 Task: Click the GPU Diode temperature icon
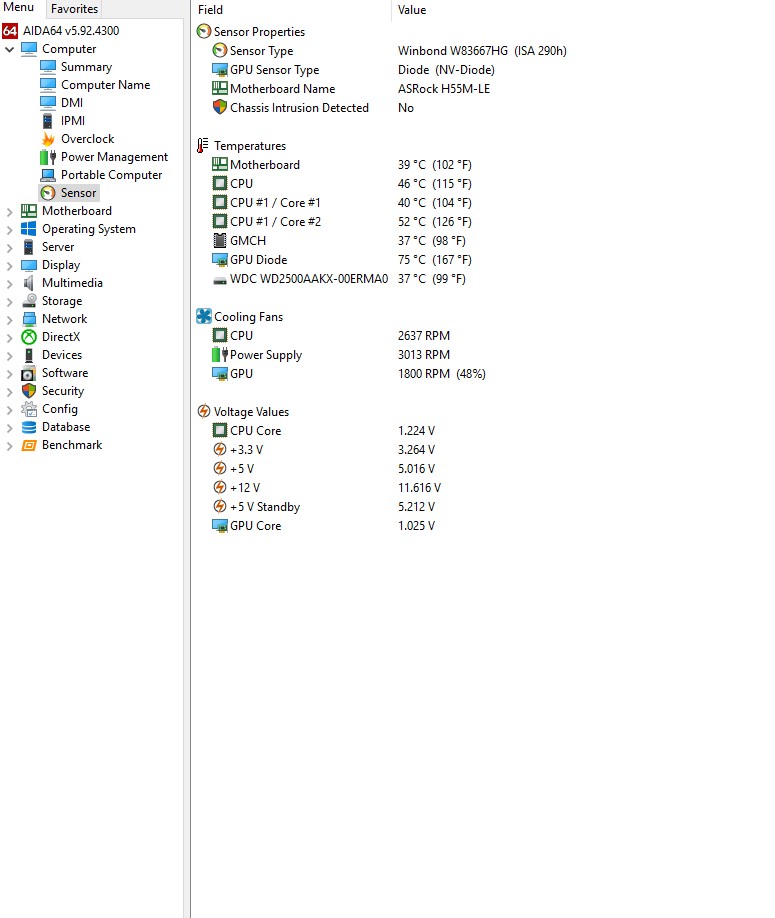pos(220,259)
